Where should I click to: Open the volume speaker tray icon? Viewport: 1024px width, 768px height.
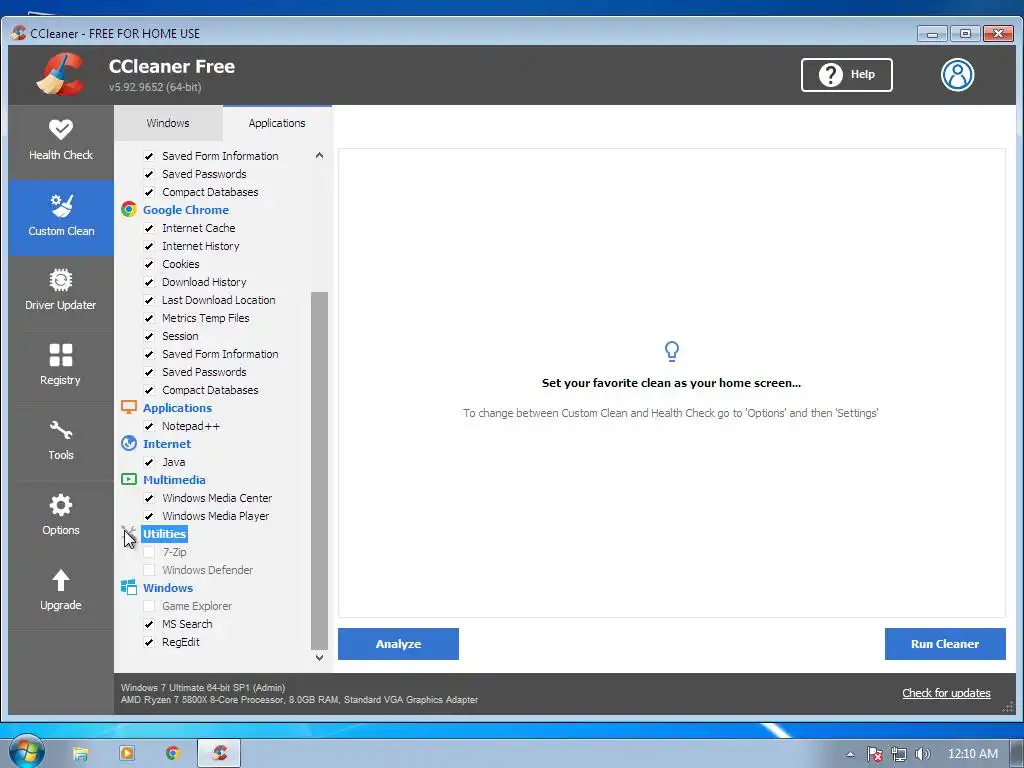click(x=922, y=754)
